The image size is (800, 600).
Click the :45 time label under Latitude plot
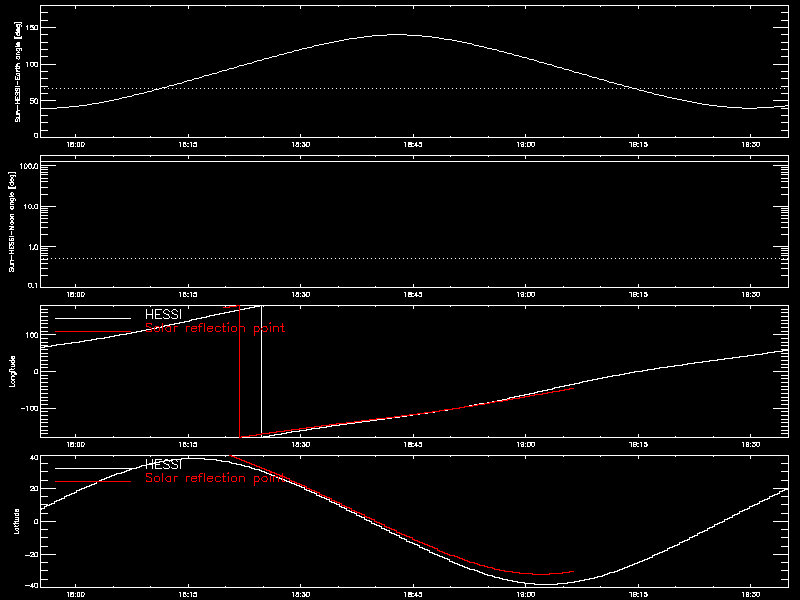coord(413,594)
